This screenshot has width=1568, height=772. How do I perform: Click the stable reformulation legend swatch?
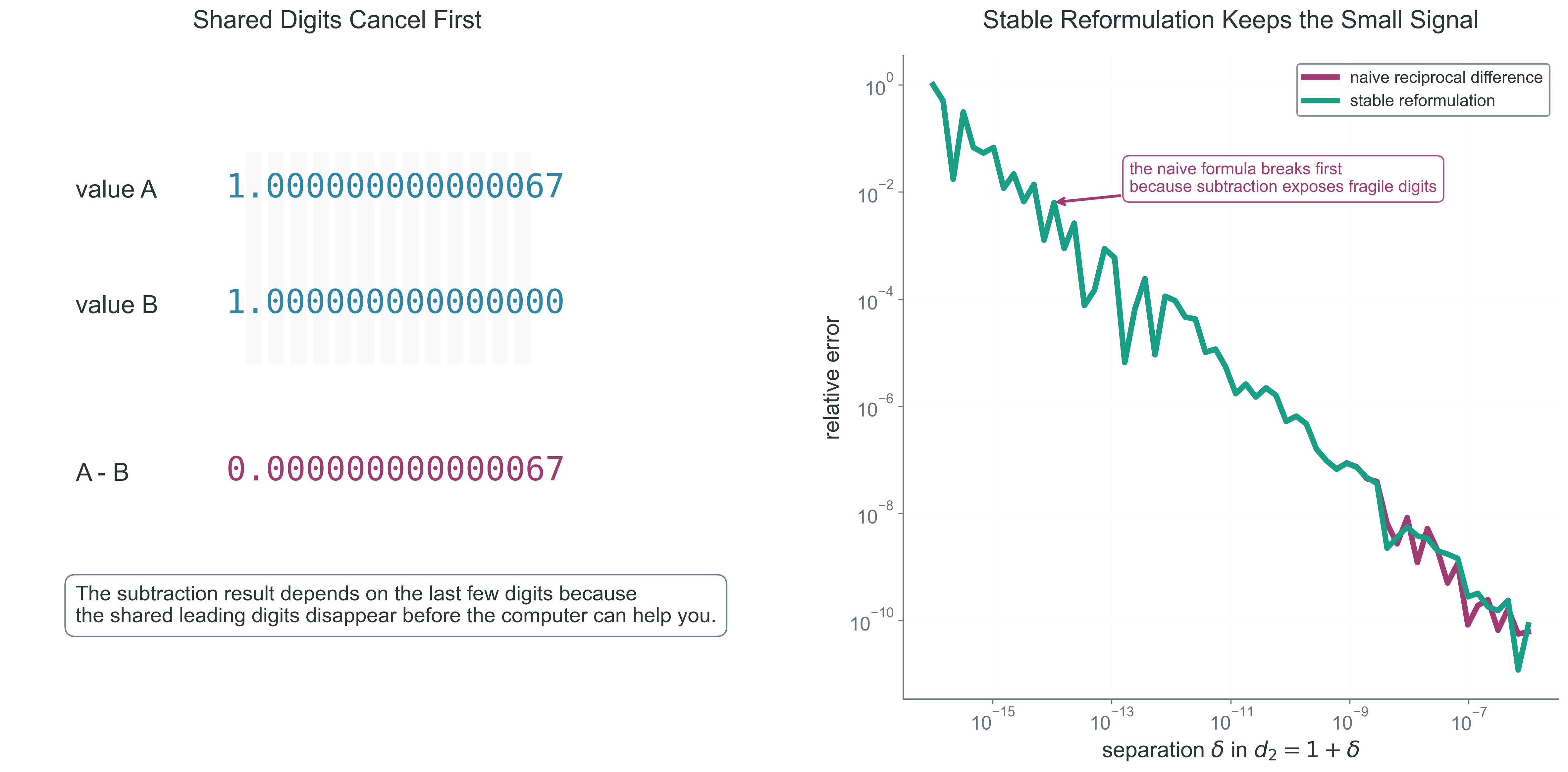[1320, 100]
